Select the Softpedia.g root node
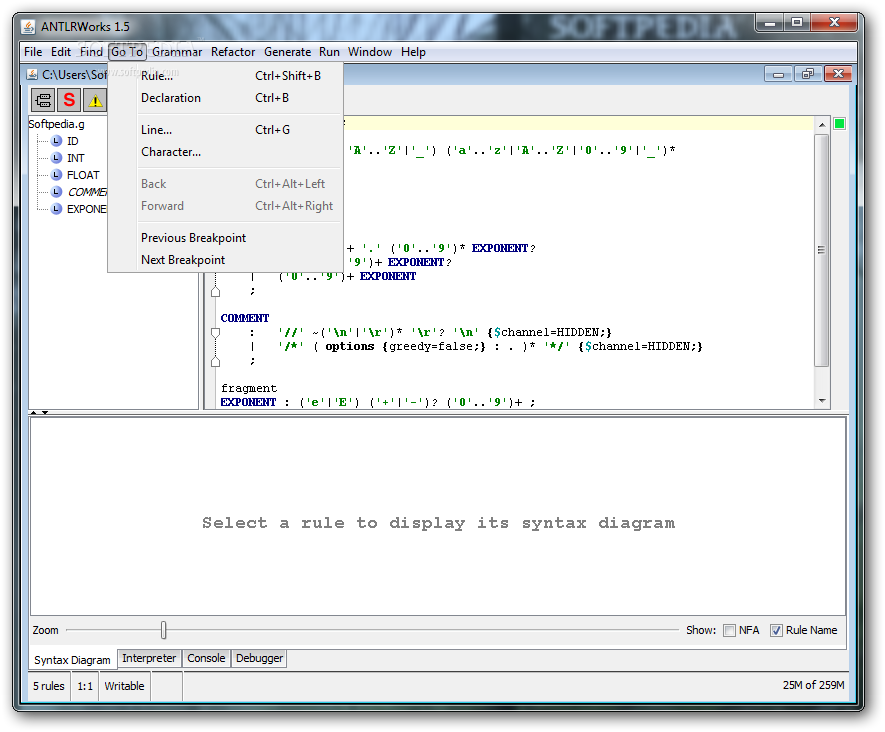The image size is (885, 732). (56, 124)
